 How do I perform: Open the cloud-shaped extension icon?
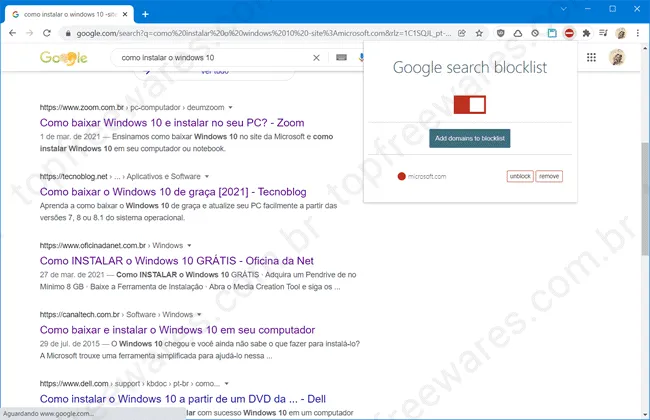pyautogui.click(x=518, y=33)
